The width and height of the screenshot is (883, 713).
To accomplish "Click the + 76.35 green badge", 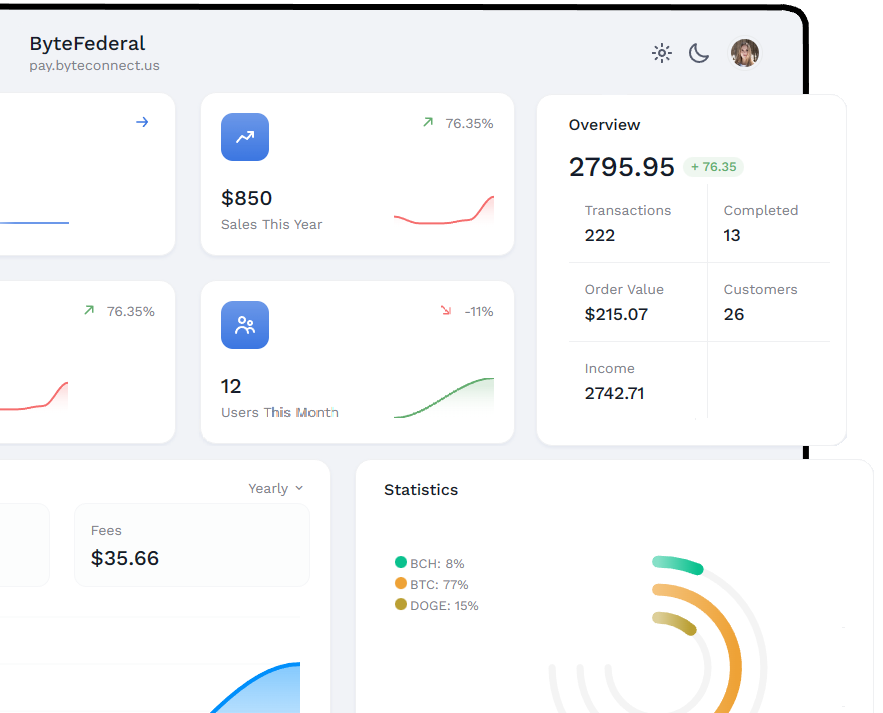I will tap(713, 167).
